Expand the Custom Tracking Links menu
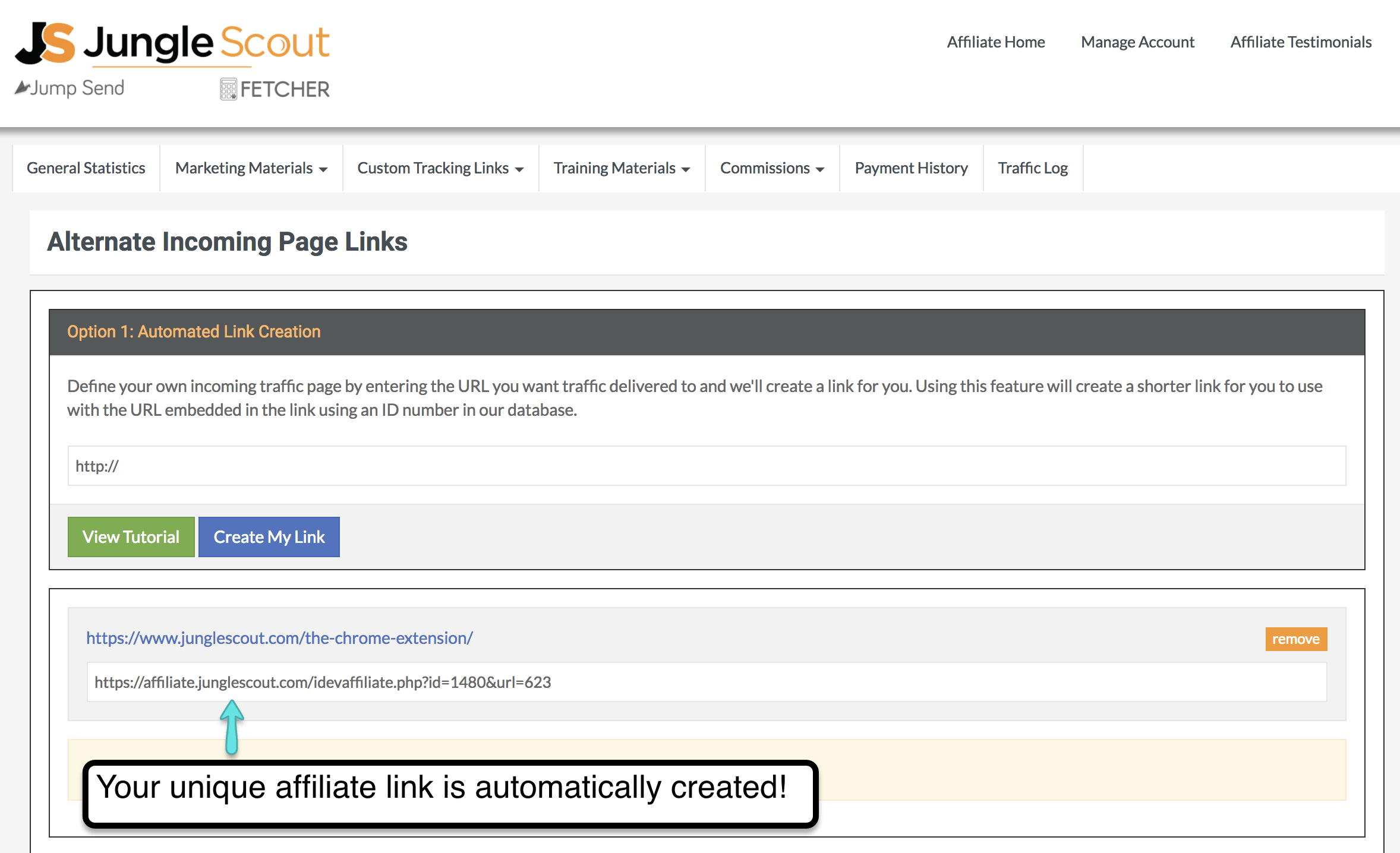This screenshot has width=1400, height=853. coord(440,168)
